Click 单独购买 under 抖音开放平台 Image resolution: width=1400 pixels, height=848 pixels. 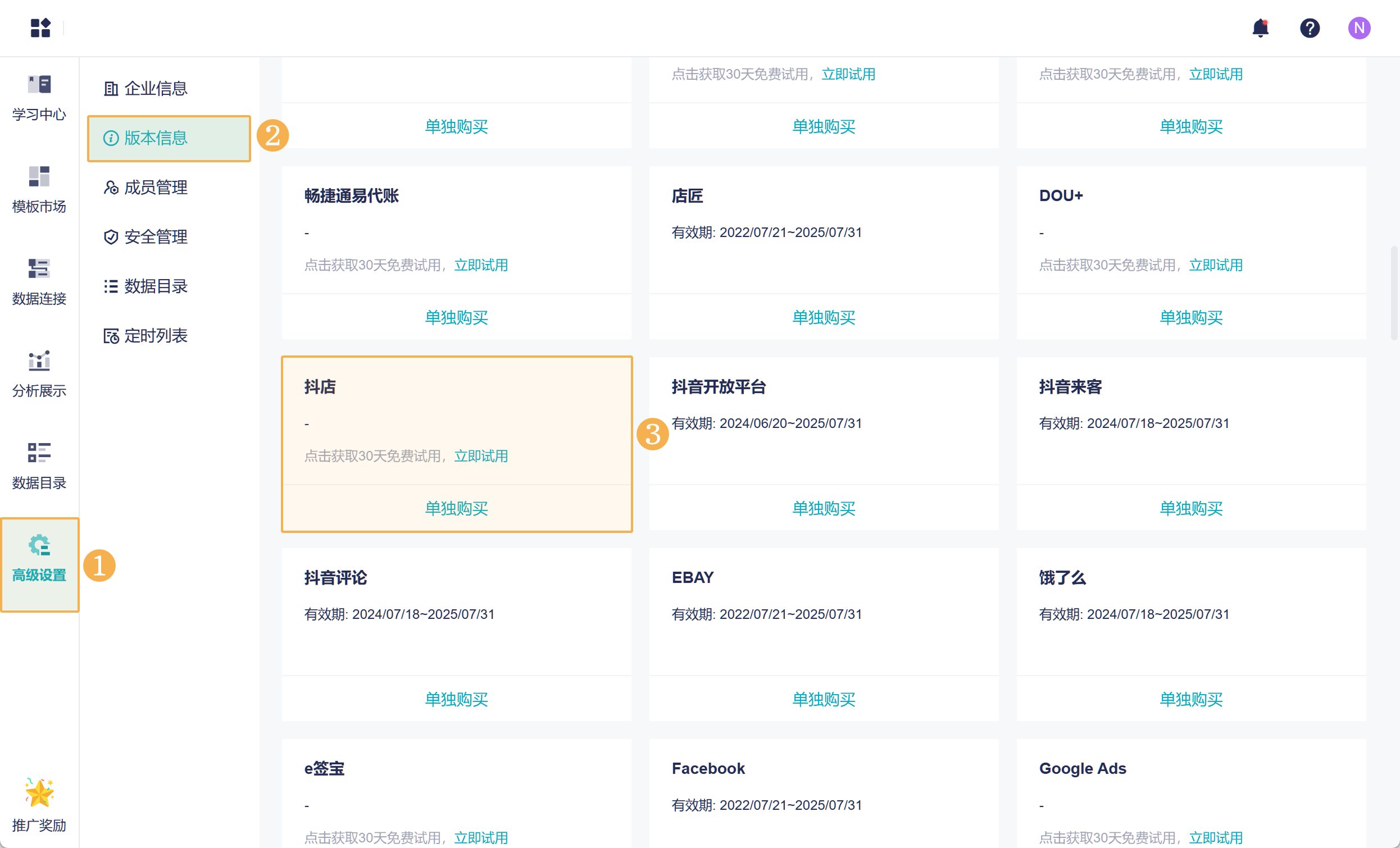(823, 508)
